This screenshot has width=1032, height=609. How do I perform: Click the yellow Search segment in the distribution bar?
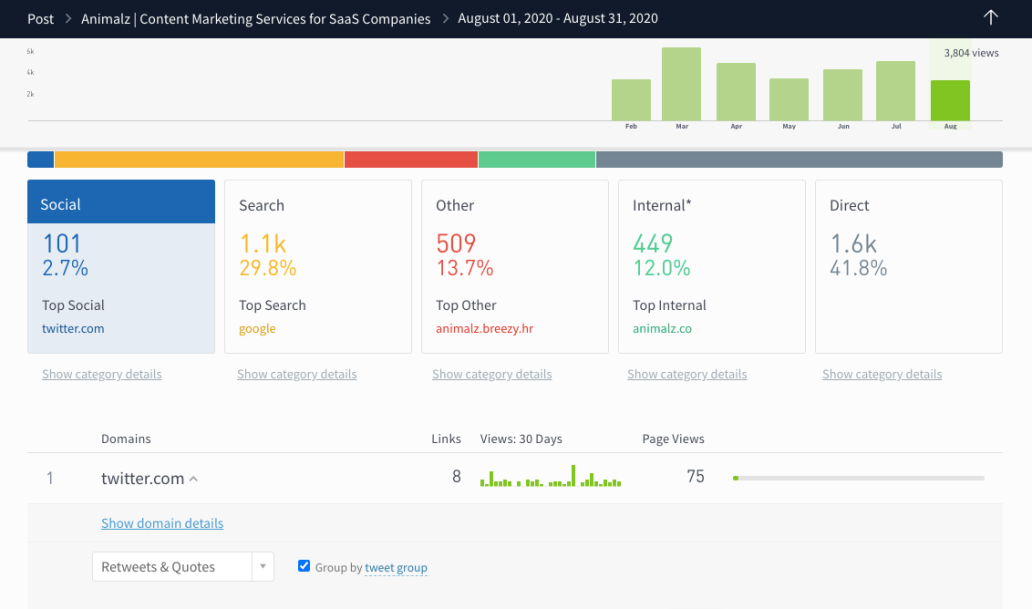pos(200,158)
